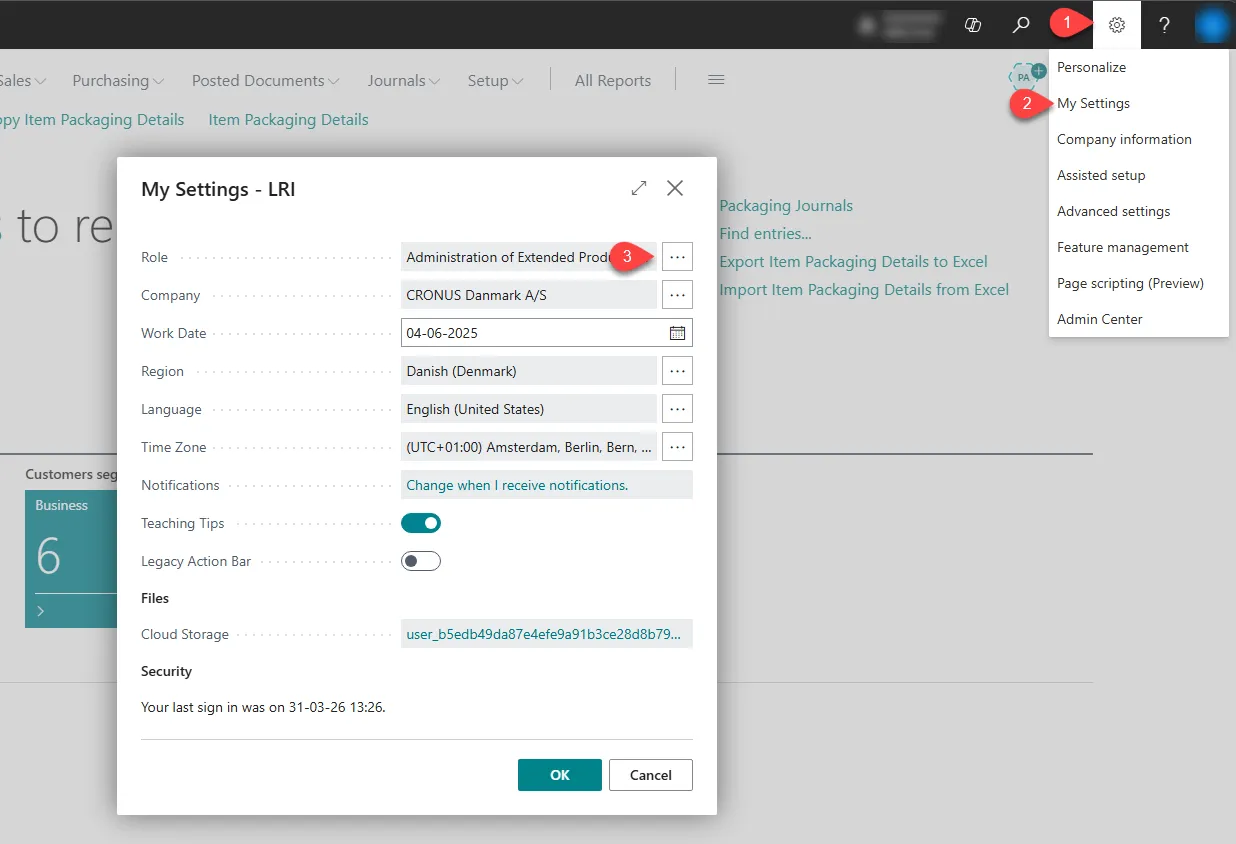Open the Work Date calendar picker
Screen dimensions: 1236x844
pos(677,333)
